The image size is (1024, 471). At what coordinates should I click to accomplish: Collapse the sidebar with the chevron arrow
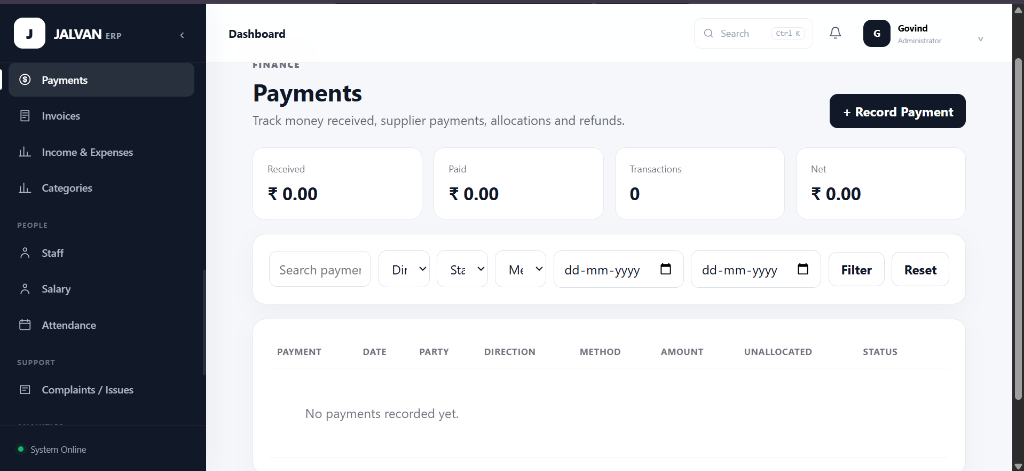(x=182, y=35)
